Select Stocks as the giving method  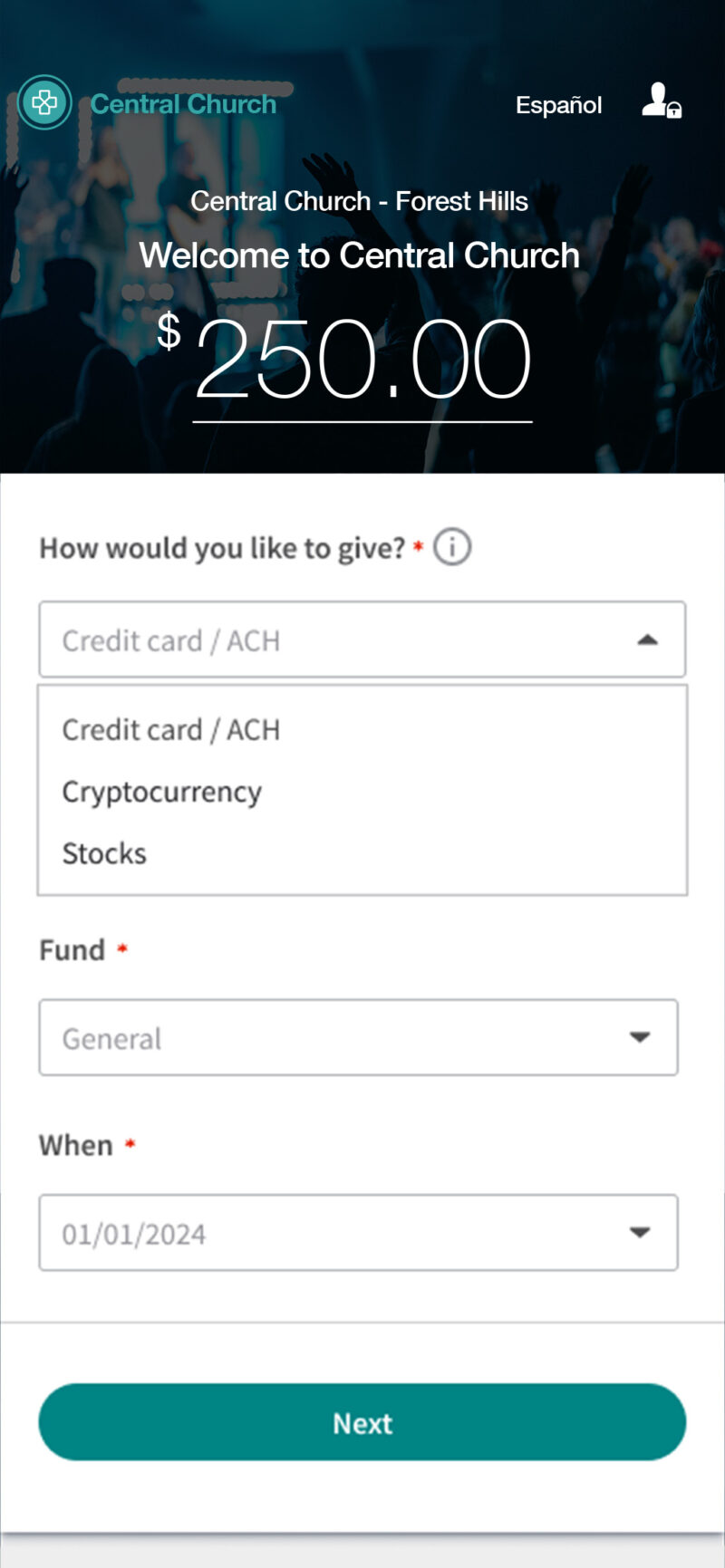point(103,851)
